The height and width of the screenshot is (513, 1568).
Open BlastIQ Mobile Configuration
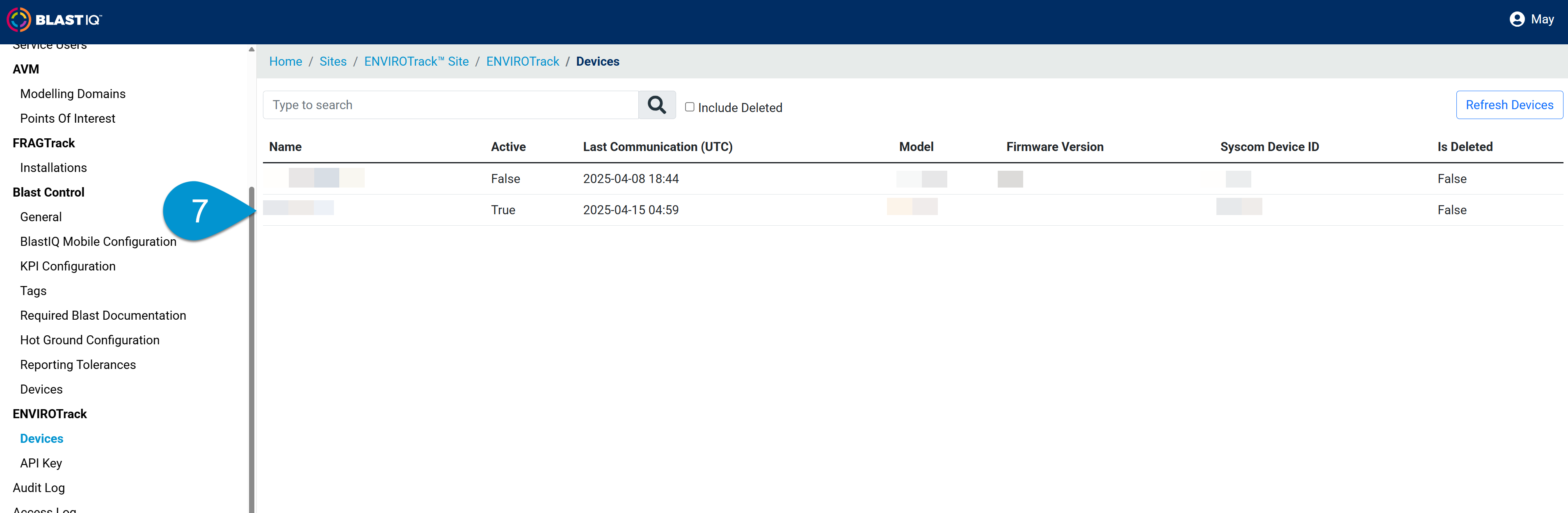(98, 241)
